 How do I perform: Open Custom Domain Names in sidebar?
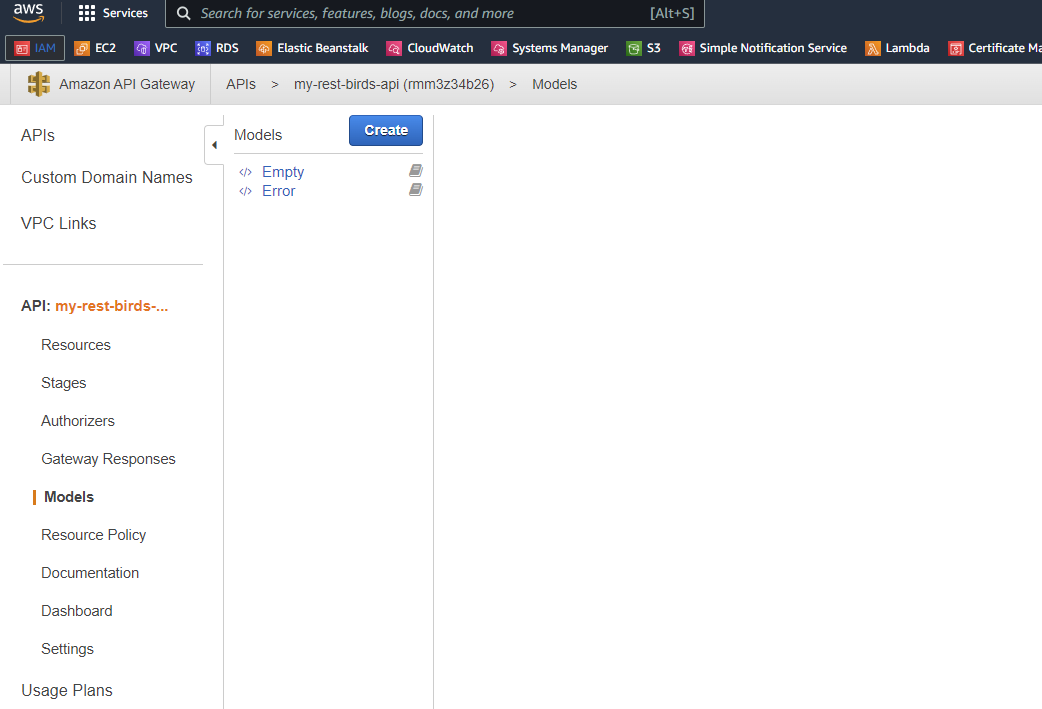tap(107, 177)
